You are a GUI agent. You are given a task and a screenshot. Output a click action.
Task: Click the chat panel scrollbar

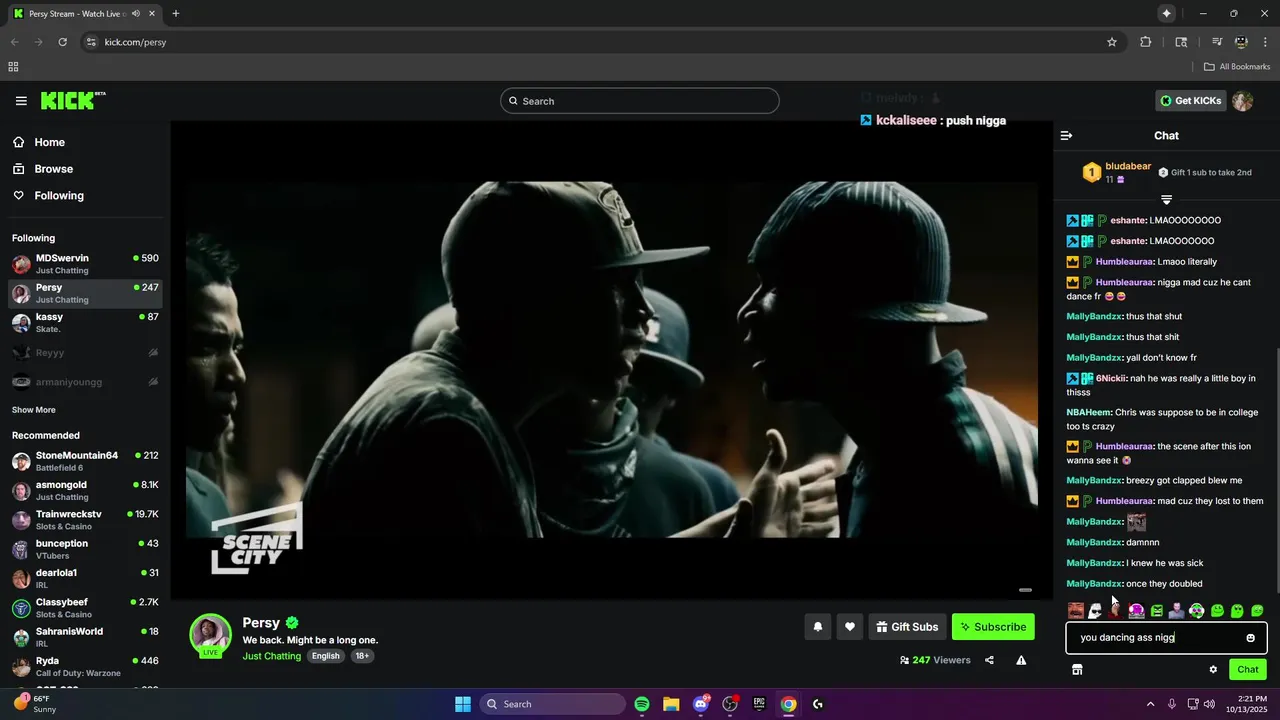(x=1276, y=470)
